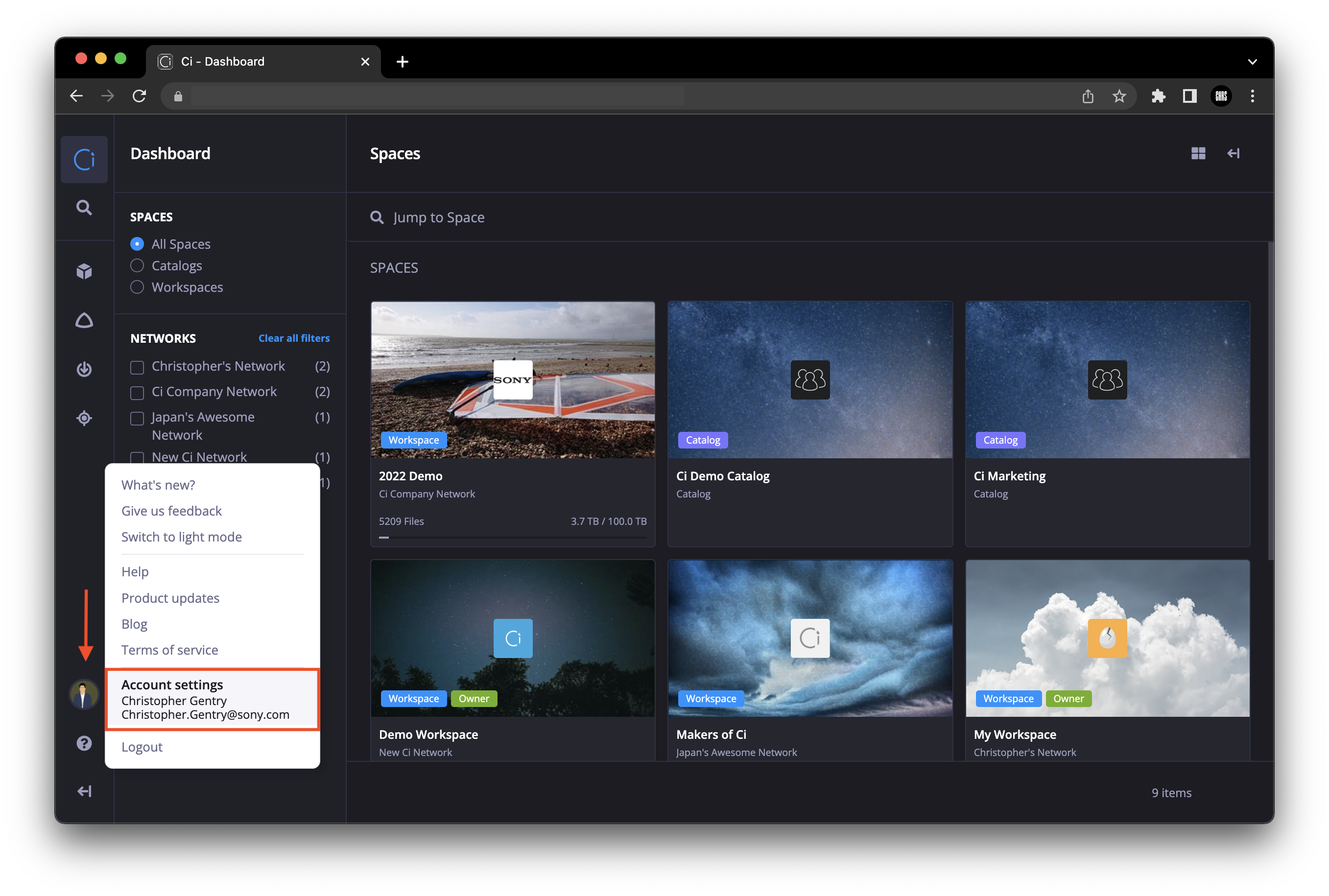Screen dimensions: 1329x896
Task: Open Account settings for Christopher Gentry
Action: pos(213,699)
